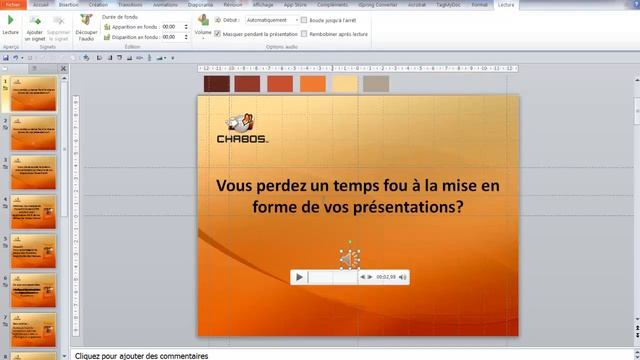This screenshot has width=640, height=360.
Task: Open the Révision tab
Action: coord(233,4)
